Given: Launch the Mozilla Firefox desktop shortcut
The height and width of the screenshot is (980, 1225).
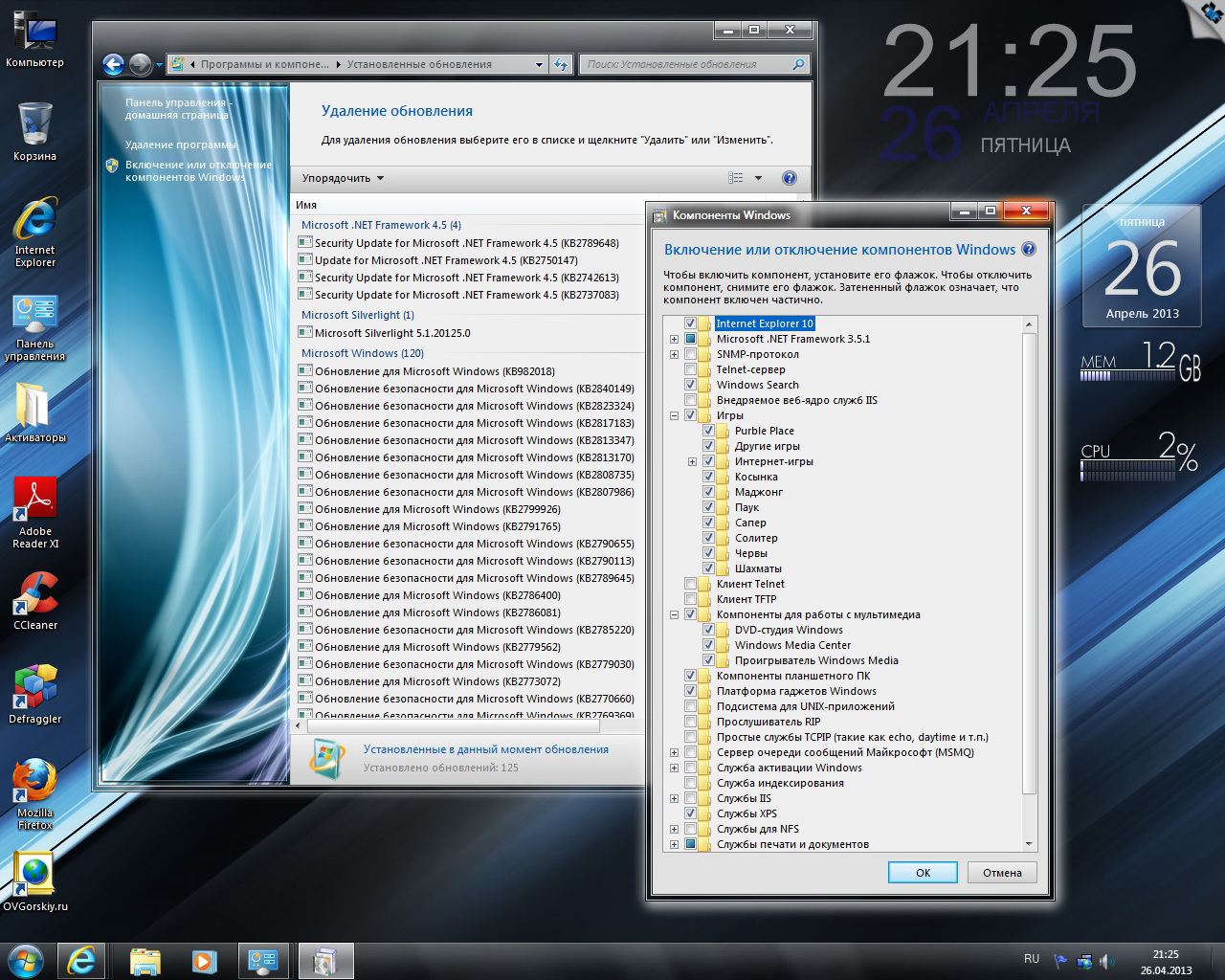Looking at the screenshot, I should click(x=34, y=793).
